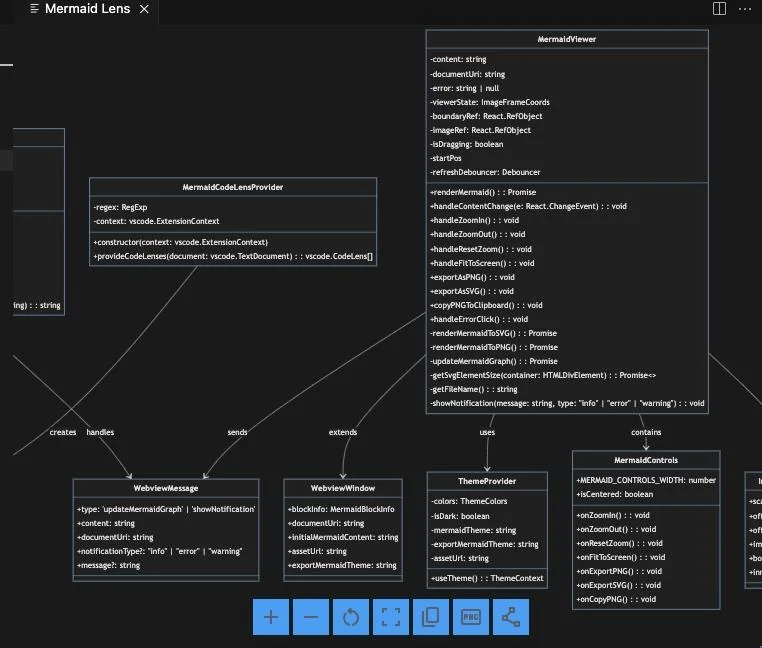The image size is (762, 648).
Task: Click the MermaidViewer class title
Action: 567,40
